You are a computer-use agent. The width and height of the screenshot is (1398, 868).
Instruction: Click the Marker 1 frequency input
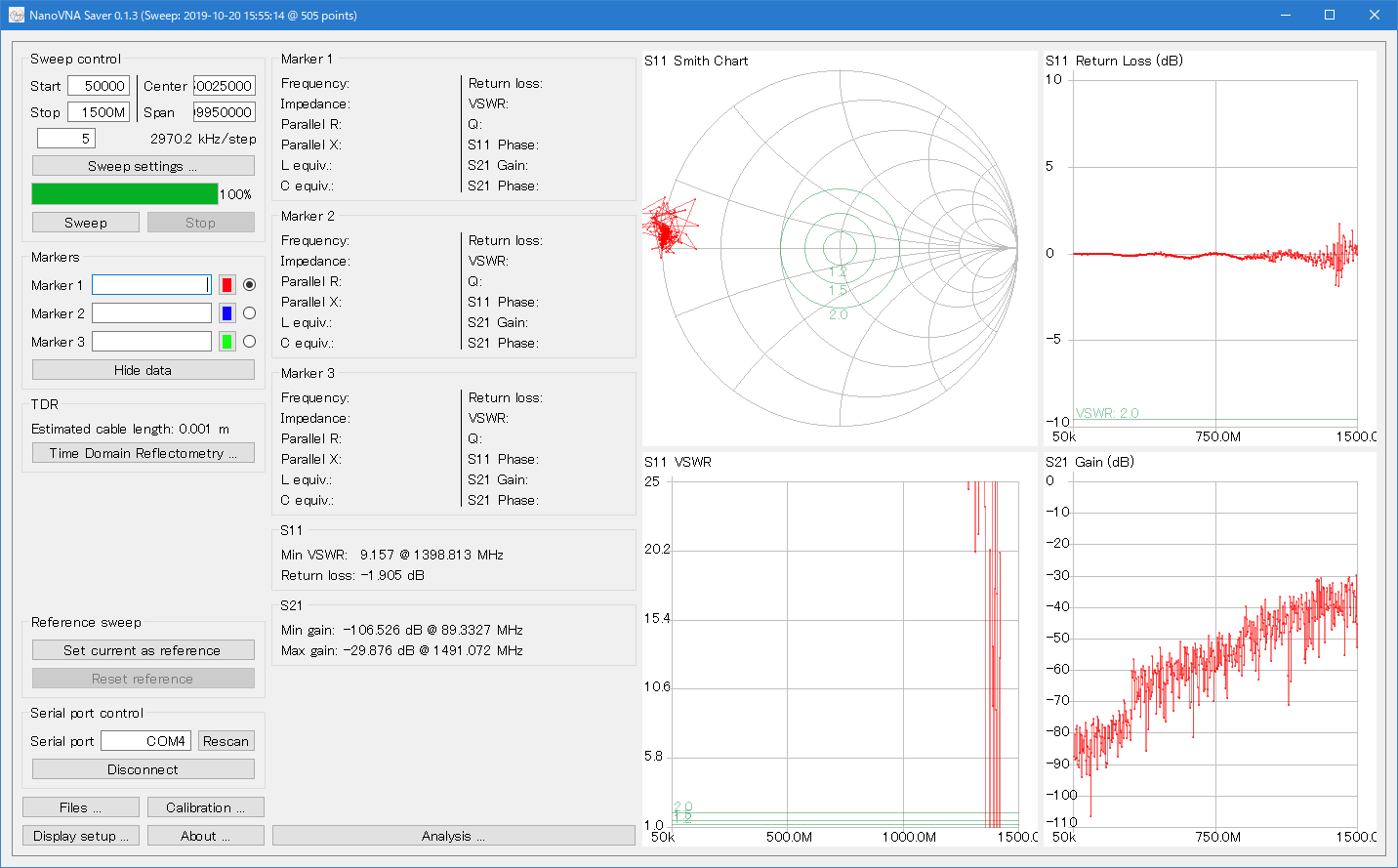click(x=151, y=285)
